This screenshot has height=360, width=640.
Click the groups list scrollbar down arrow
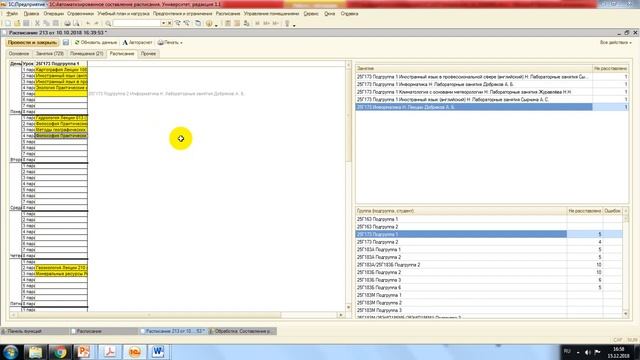(x=625, y=314)
